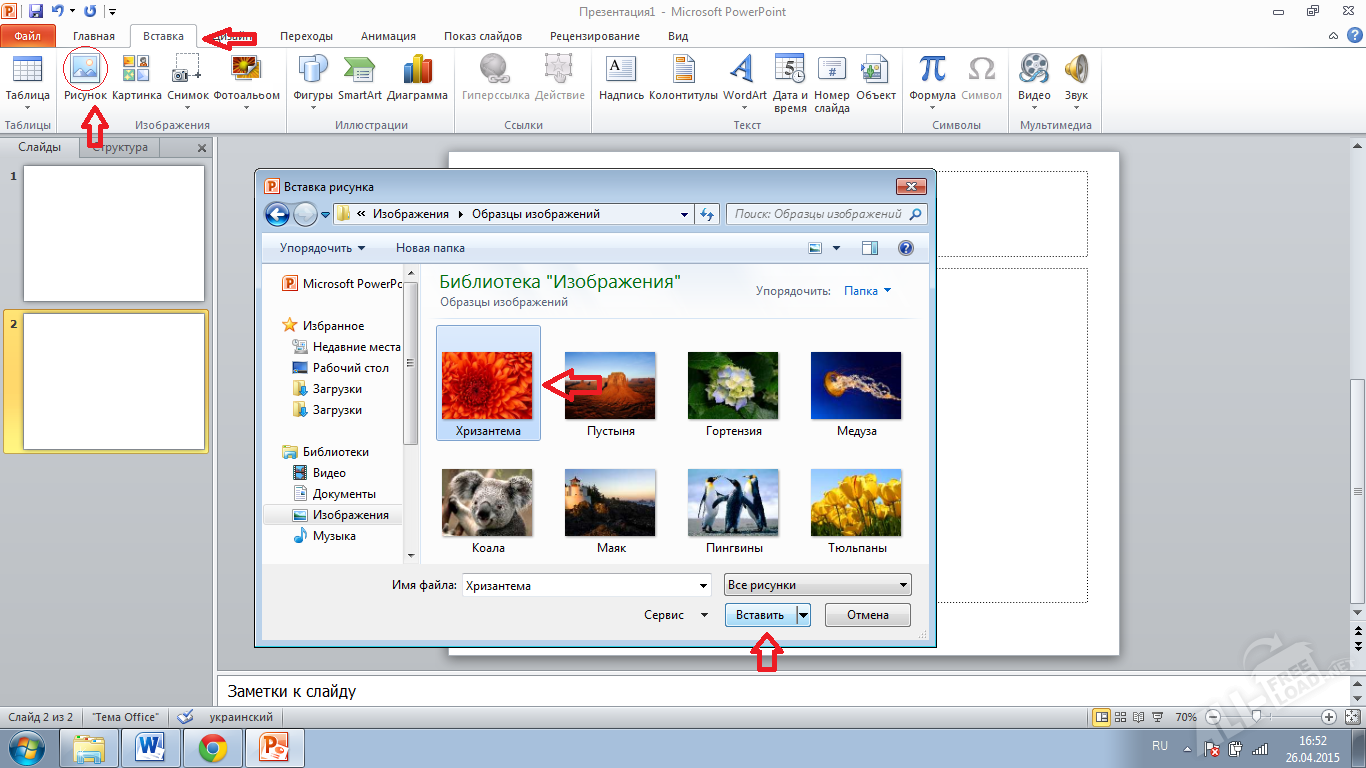Viewport: 1366px width, 768px height.
Task: Switch to the Структура outline tab
Action: click(x=120, y=147)
